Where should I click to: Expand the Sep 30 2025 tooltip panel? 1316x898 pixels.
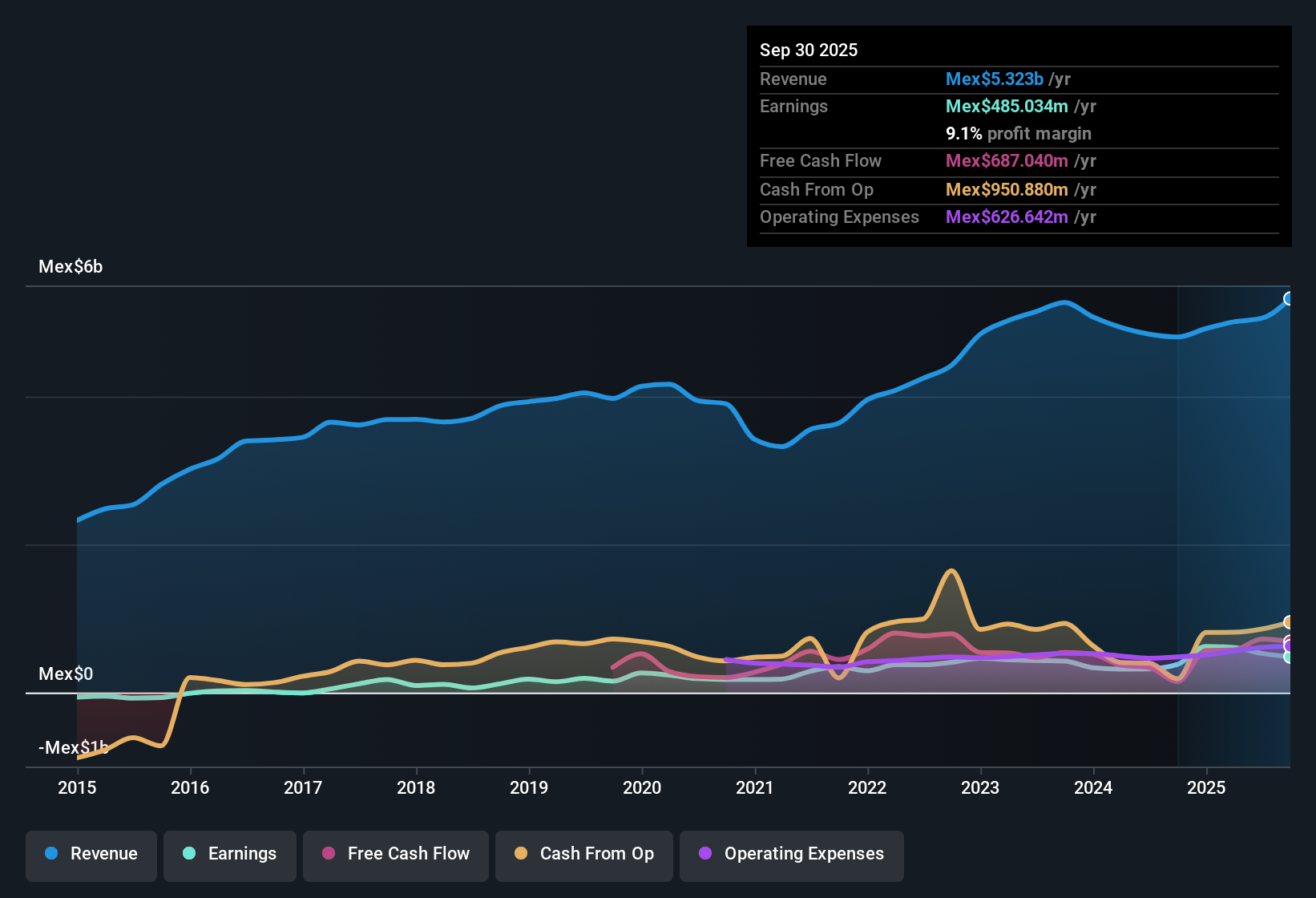(809, 50)
